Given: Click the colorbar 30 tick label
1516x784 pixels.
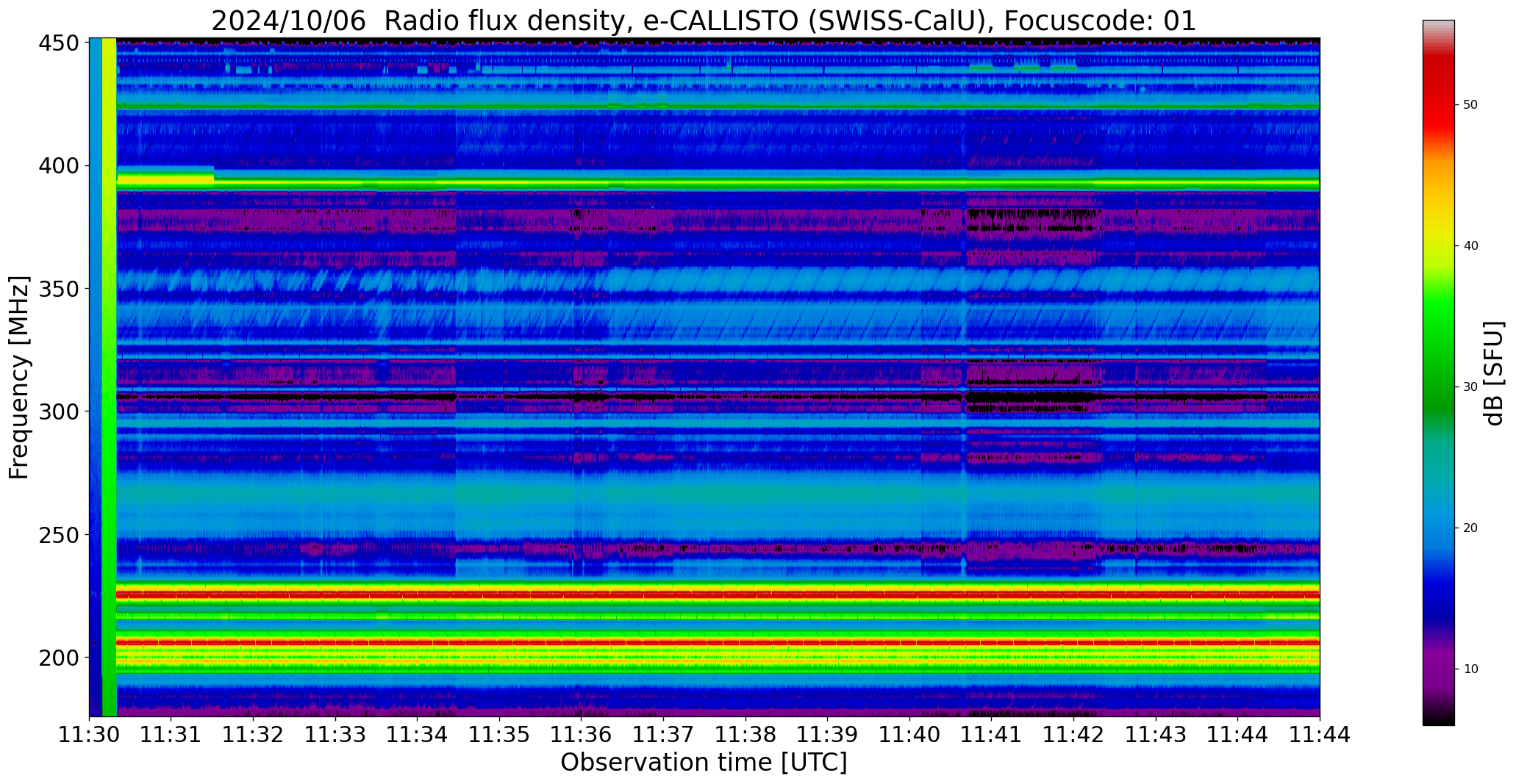Looking at the screenshot, I should point(1470,387).
